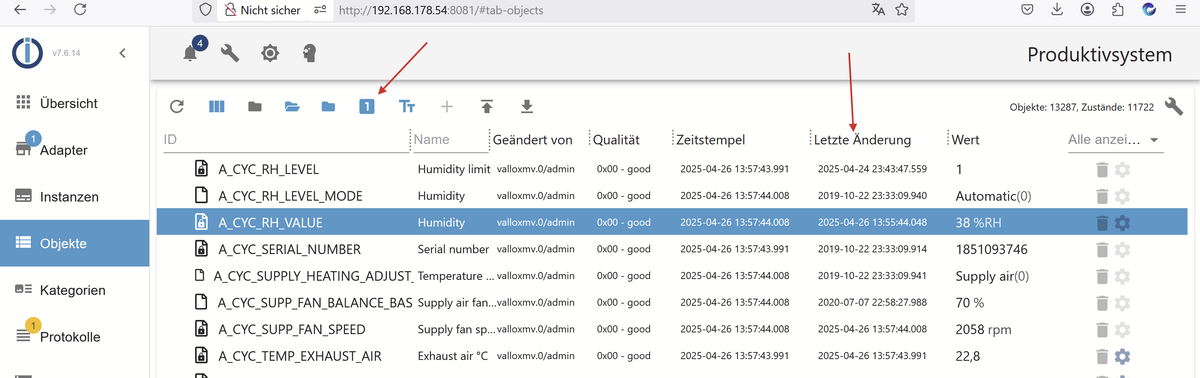The width and height of the screenshot is (1200, 378).
Task: Open settings gear for A_CYC_RH_LEVEL
Action: pos(1122,169)
